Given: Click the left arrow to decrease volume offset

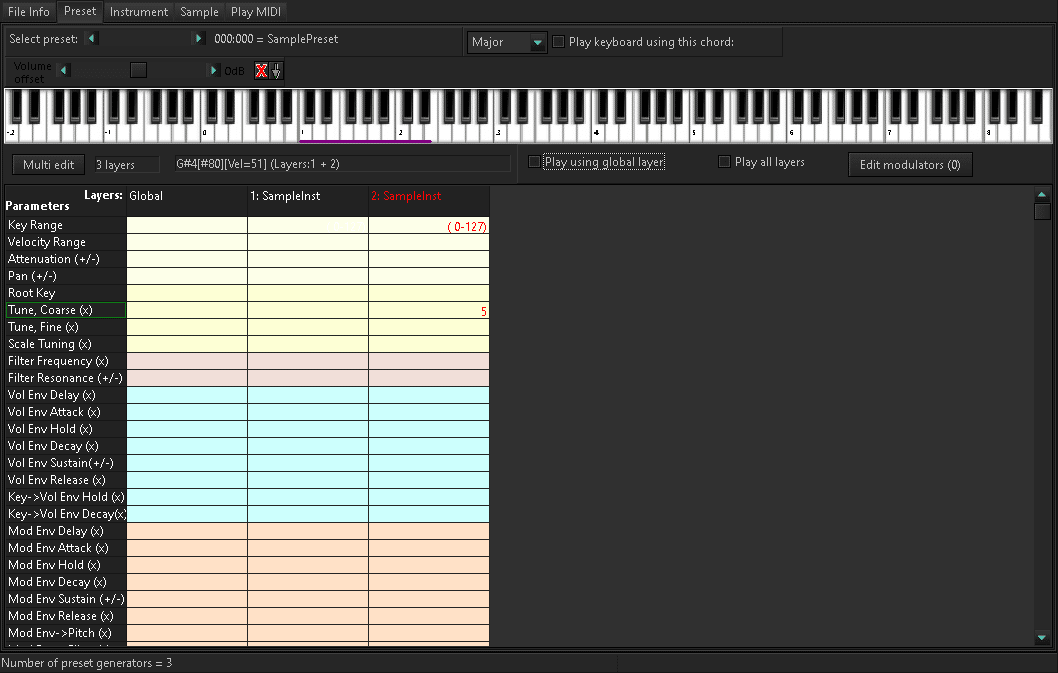Looking at the screenshot, I should click(63, 70).
